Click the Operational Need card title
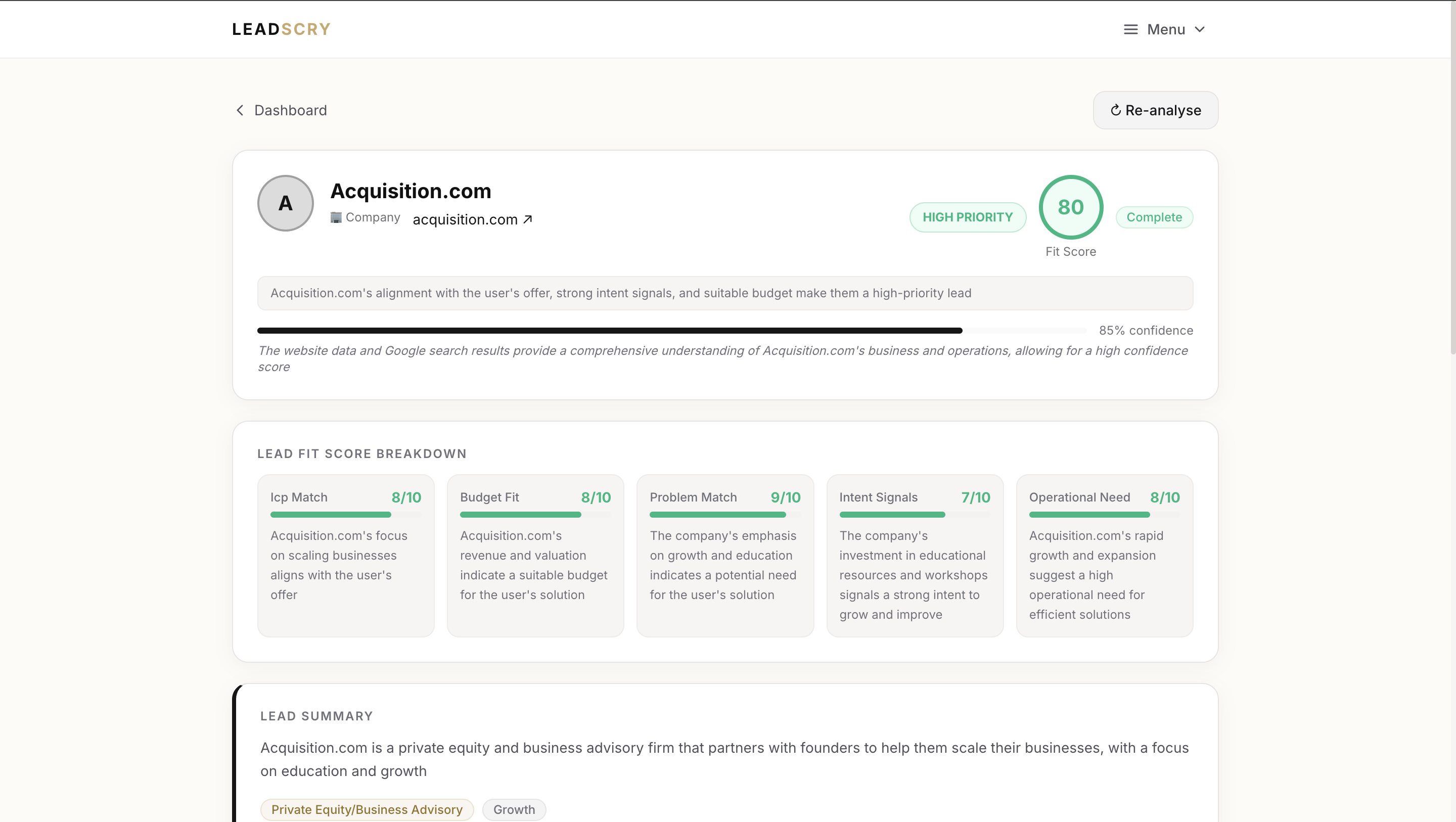 (x=1079, y=497)
